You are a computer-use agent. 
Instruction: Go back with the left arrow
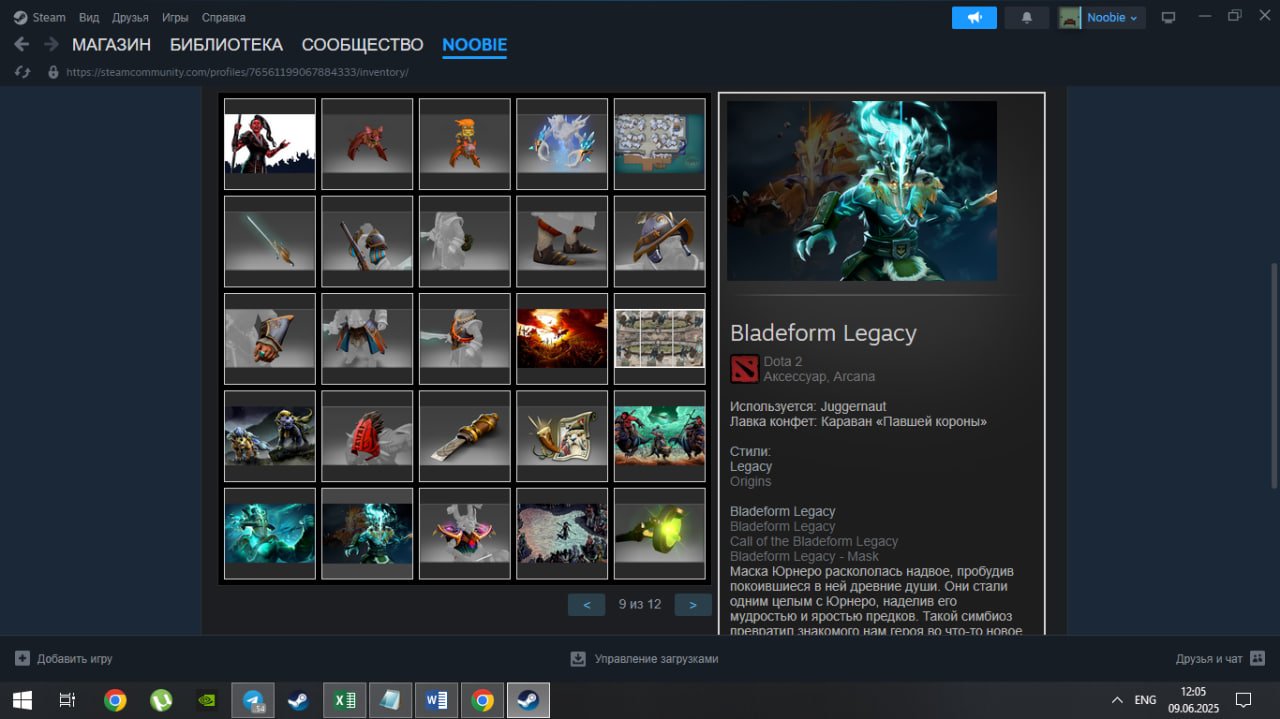(22, 44)
